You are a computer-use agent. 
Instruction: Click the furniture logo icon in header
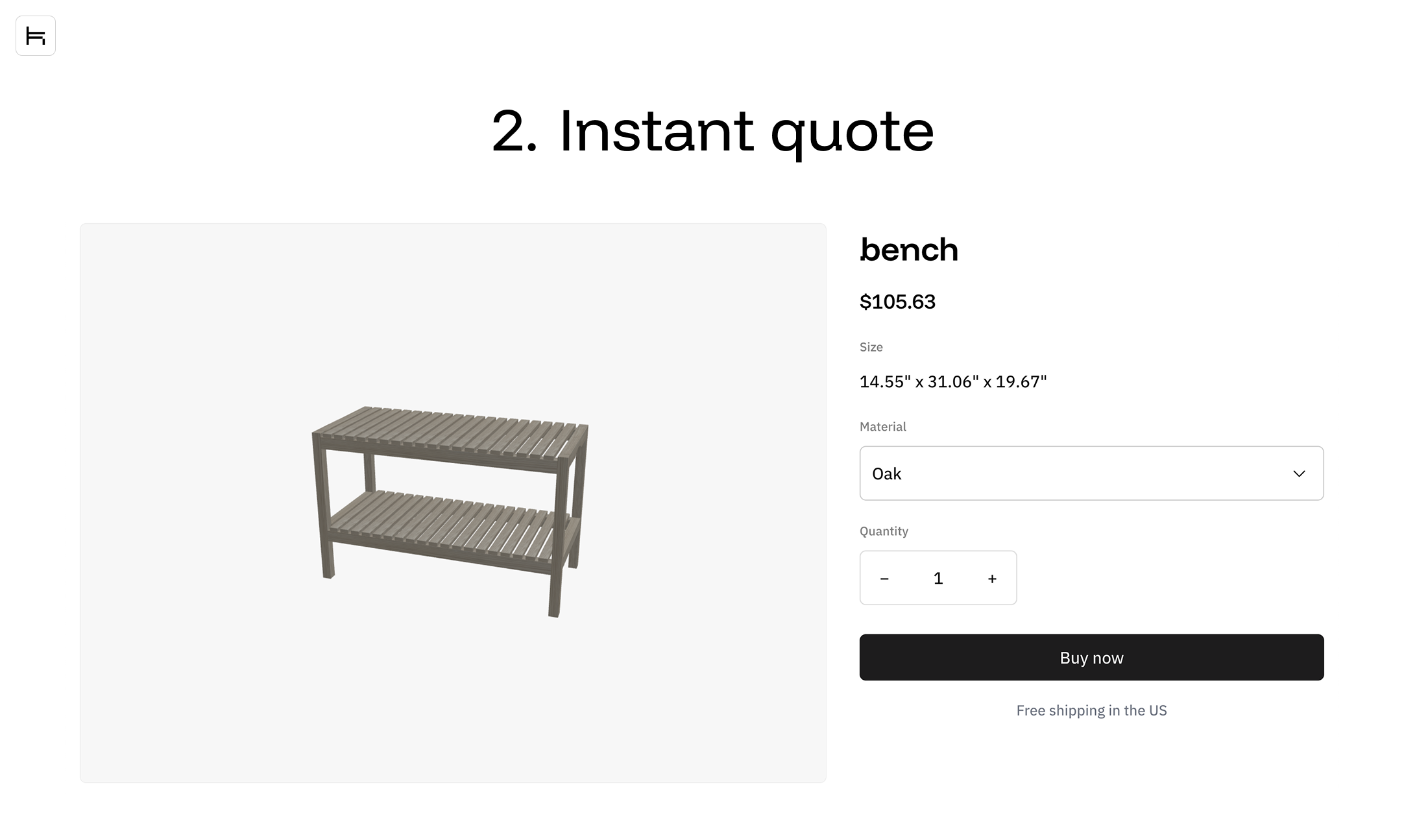tap(36, 36)
